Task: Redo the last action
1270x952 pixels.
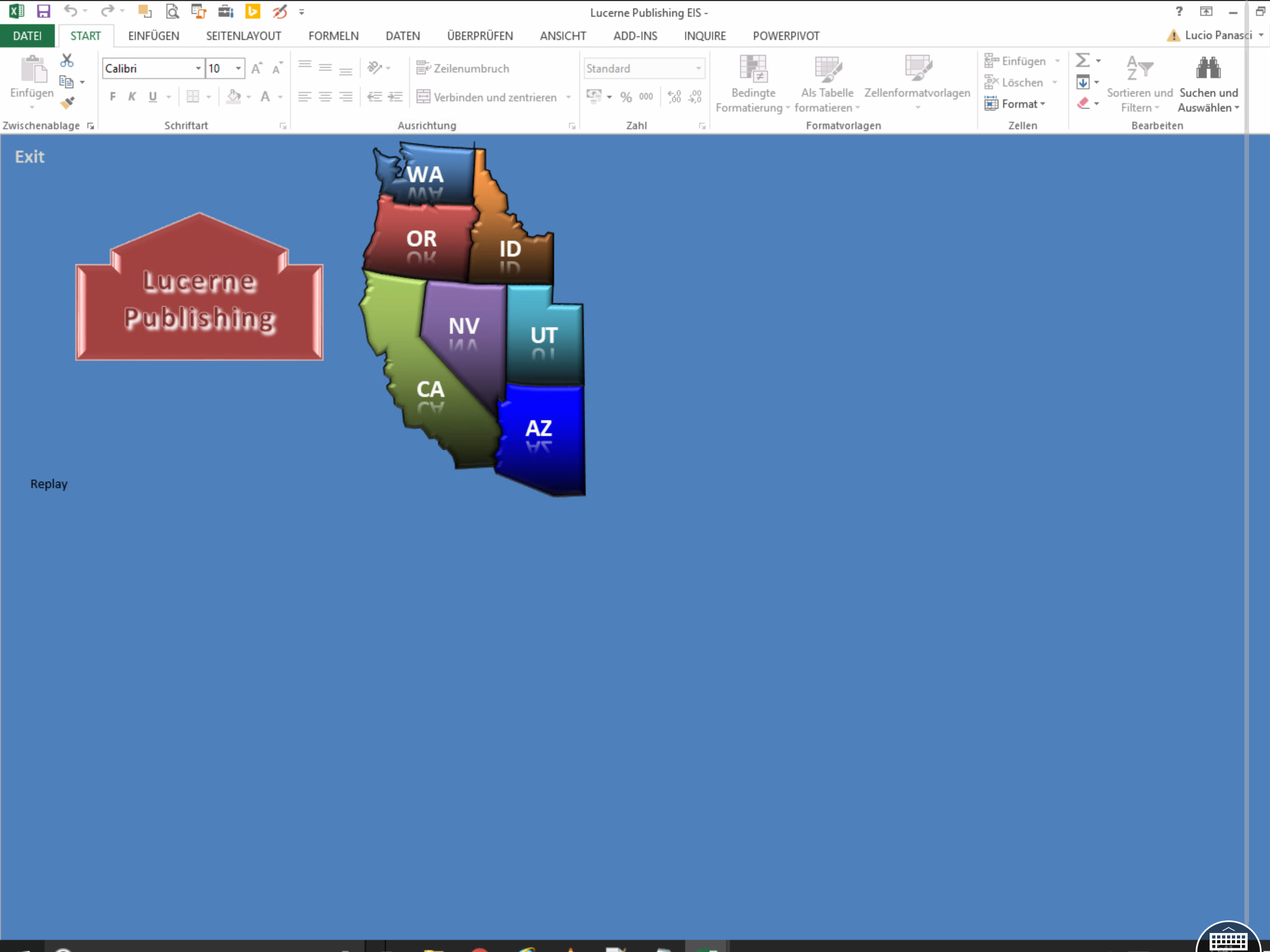Action: (x=107, y=12)
